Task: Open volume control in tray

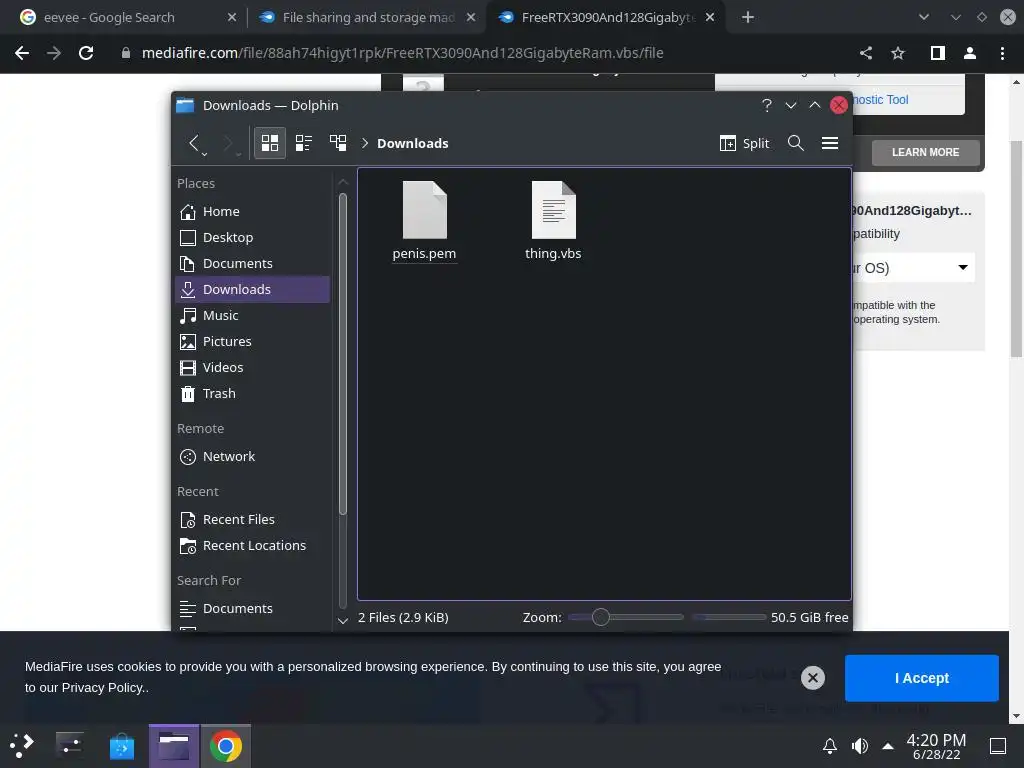Action: click(859, 746)
